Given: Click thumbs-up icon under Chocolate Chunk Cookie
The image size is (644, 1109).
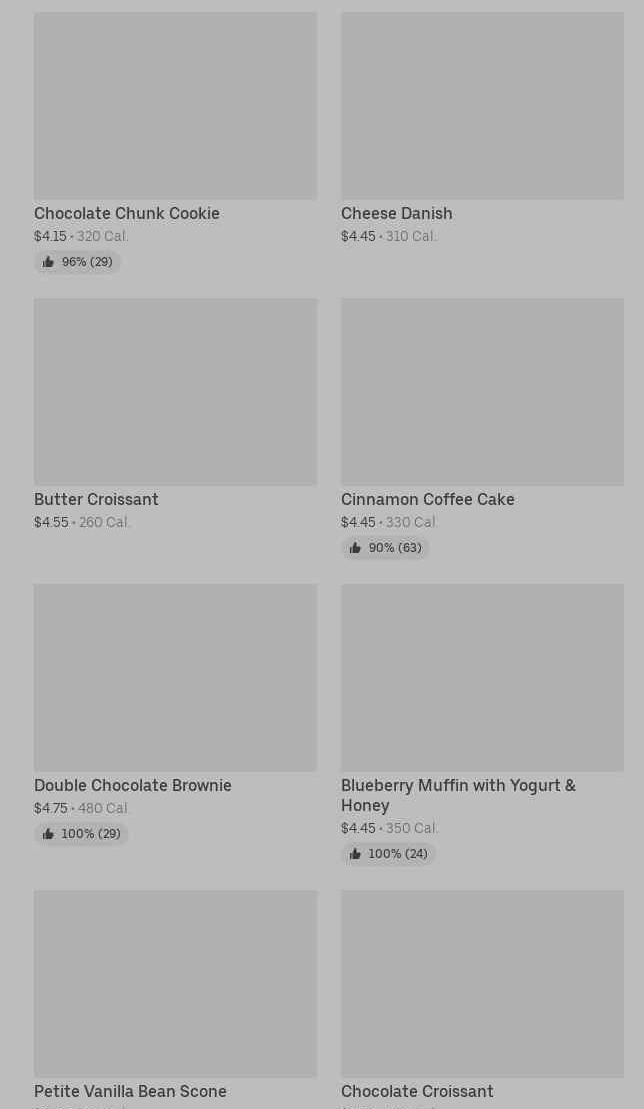Looking at the screenshot, I should (48, 262).
